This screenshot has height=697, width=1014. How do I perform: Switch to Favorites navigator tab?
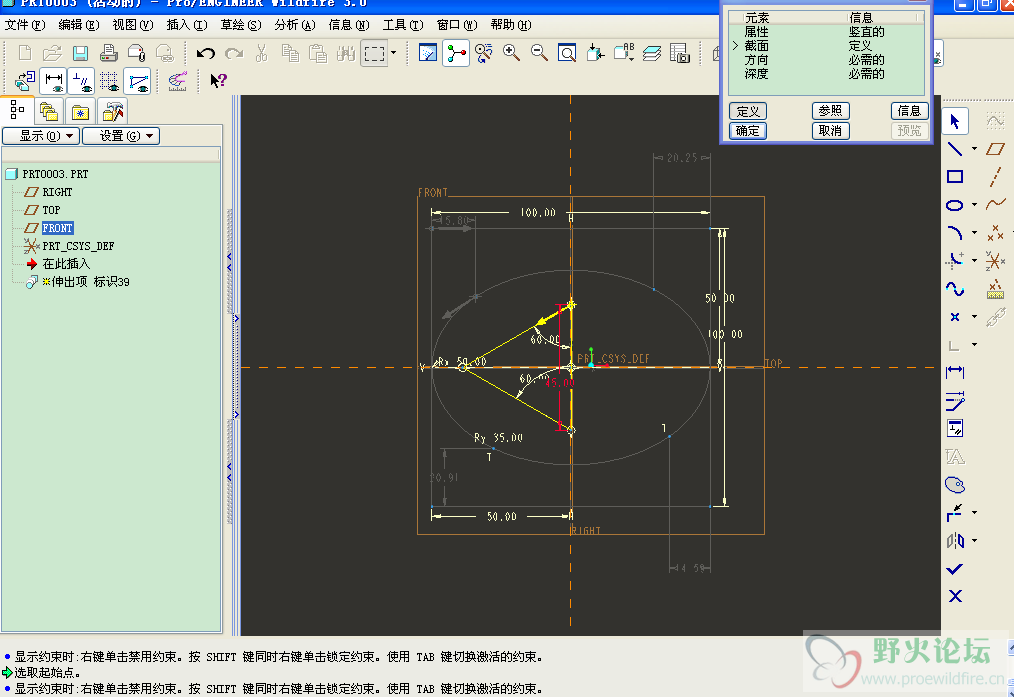pyautogui.click(x=80, y=112)
